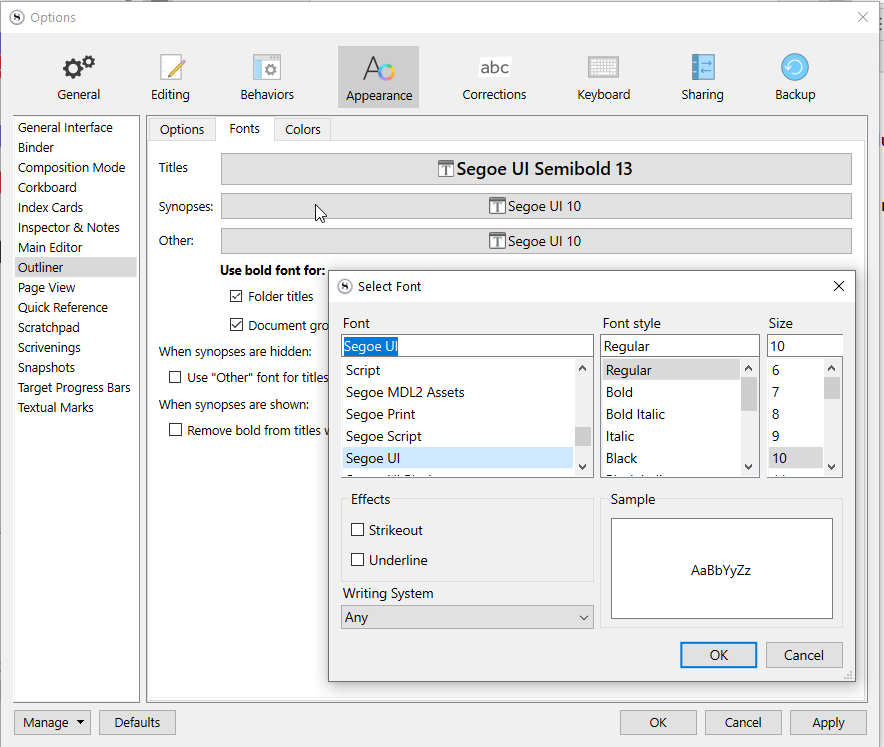
Task: Choose Segoe Print in the font list
Action: point(458,414)
